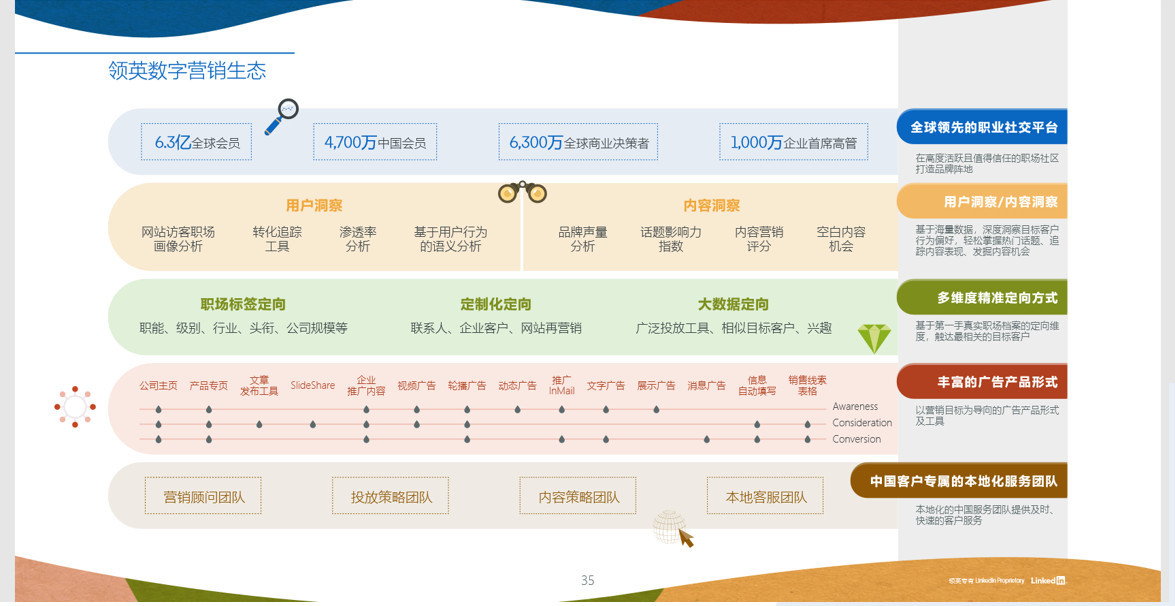The image size is (1175, 606).
Task: Click the magnifying glass icon
Action: [x=282, y=116]
